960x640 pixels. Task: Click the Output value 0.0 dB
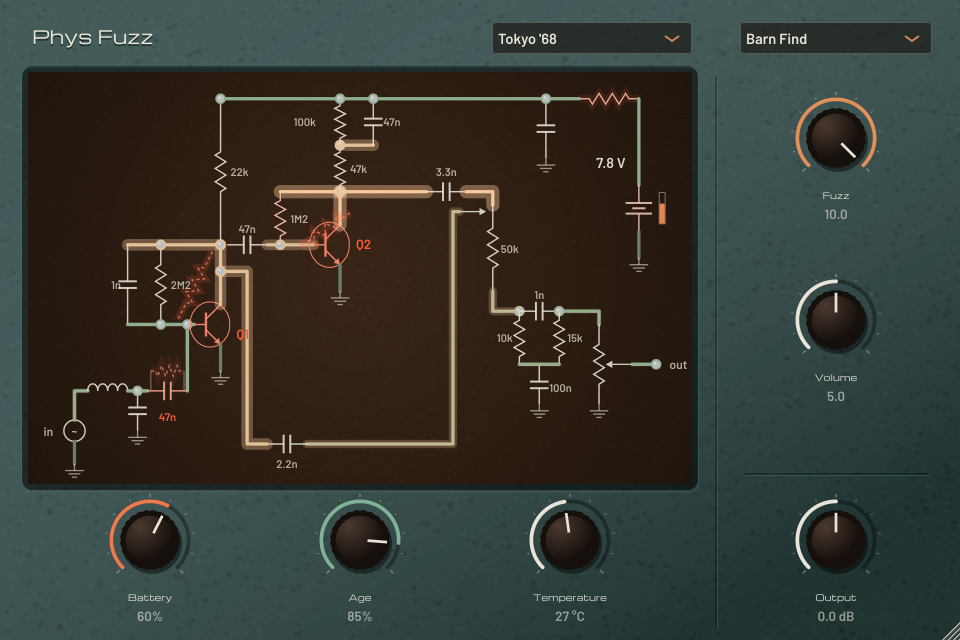click(836, 616)
